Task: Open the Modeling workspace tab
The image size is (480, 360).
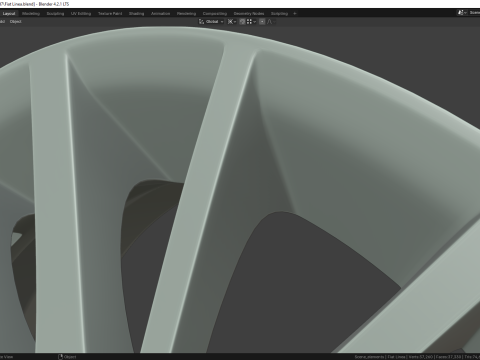Action: 31,14
